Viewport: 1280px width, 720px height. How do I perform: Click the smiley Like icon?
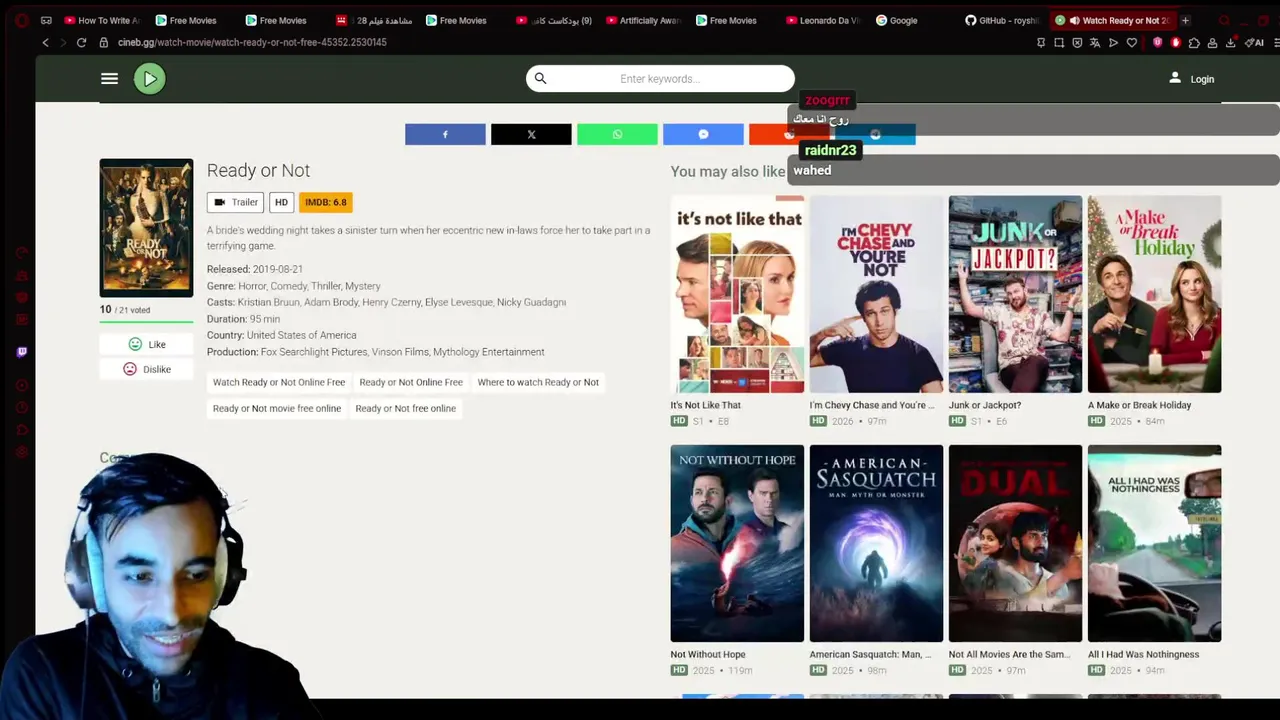pyautogui.click(x=135, y=344)
